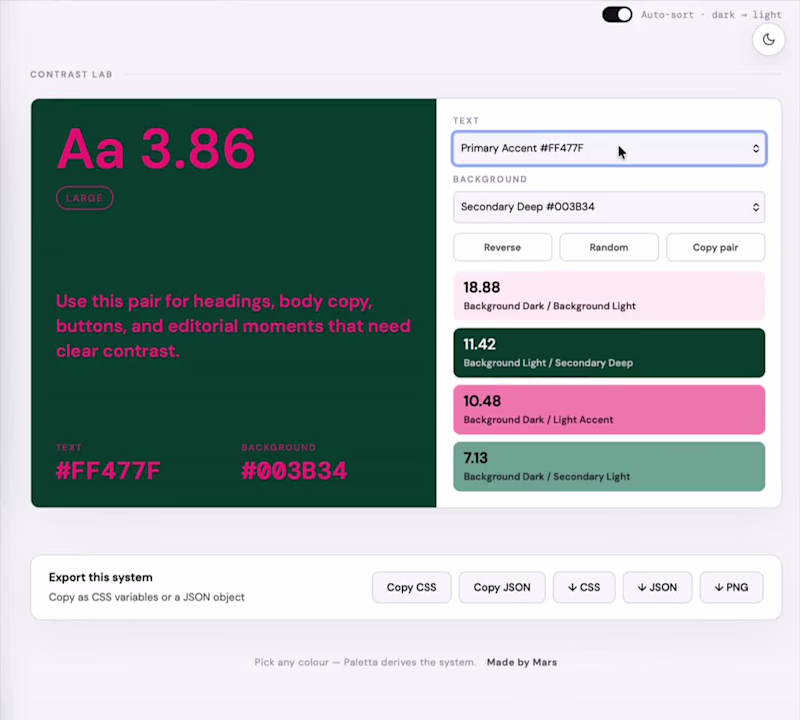Open the Made by Mars link
Viewport: 800px width, 720px height.
tap(521, 662)
